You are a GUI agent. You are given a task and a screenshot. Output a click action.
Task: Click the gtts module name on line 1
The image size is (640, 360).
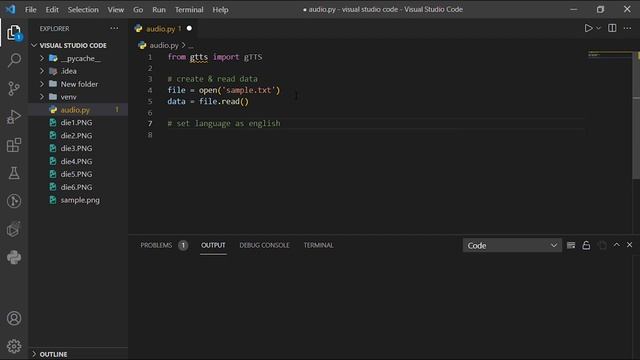coord(199,57)
